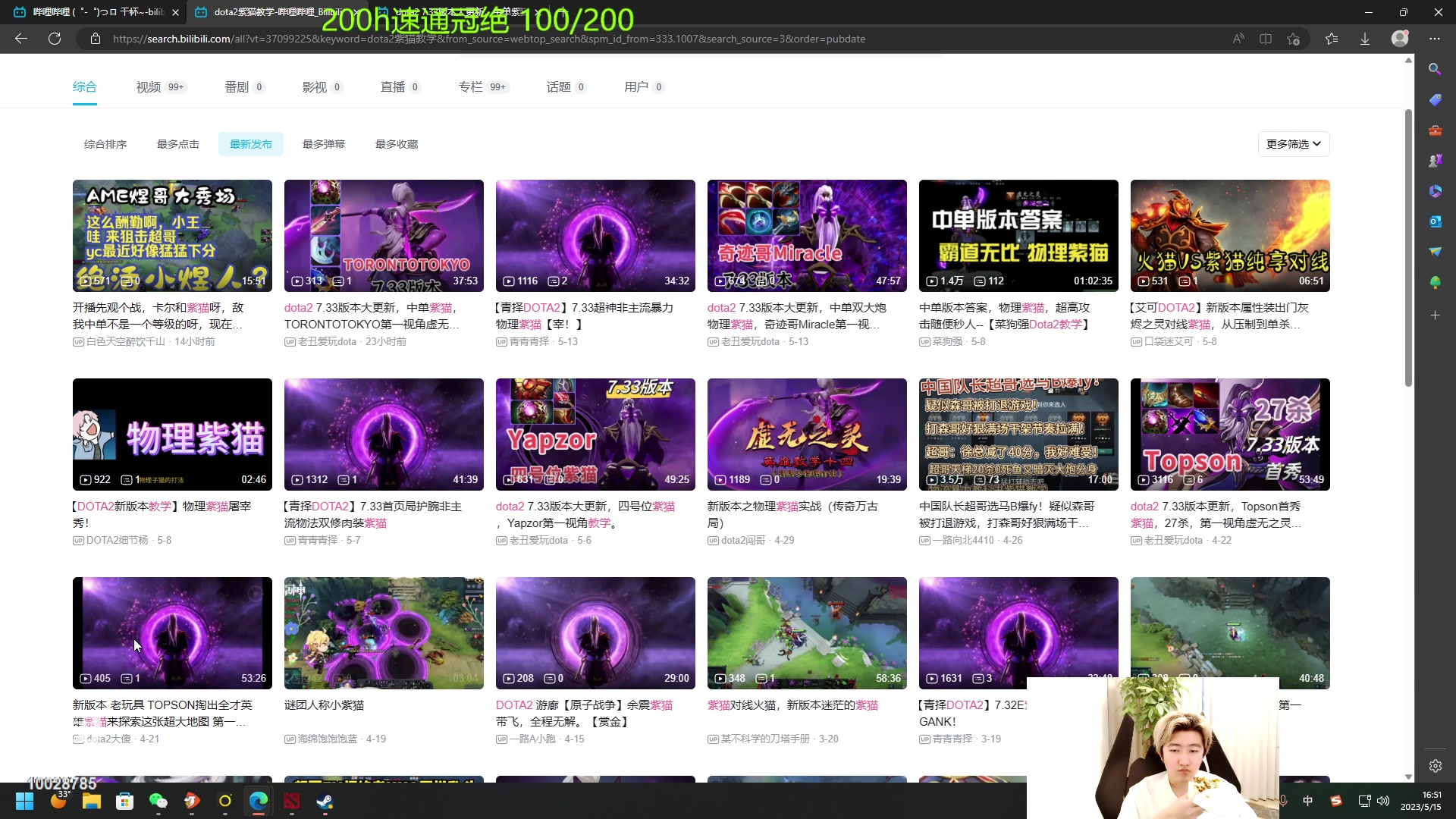Sort results by 最多收藏
Screen dimensions: 1456x819
pyautogui.click(x=397, y=144)
